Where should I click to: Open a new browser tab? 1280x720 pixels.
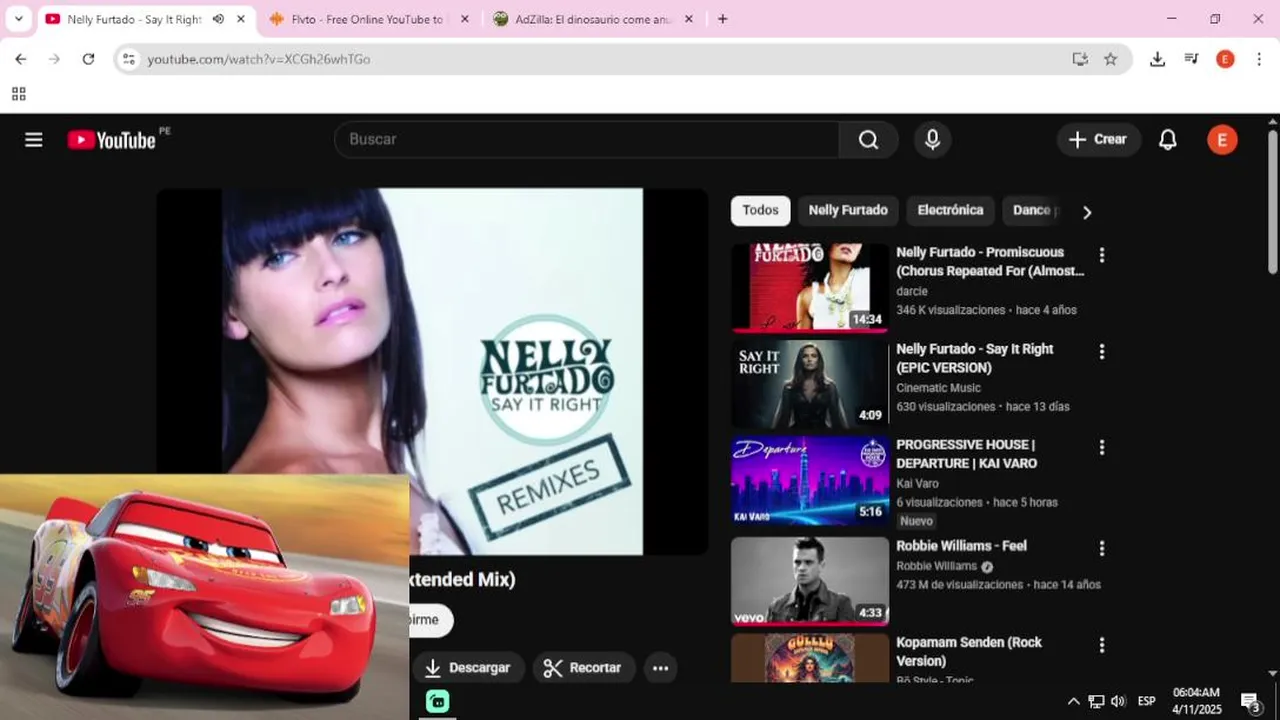(723, 19)
